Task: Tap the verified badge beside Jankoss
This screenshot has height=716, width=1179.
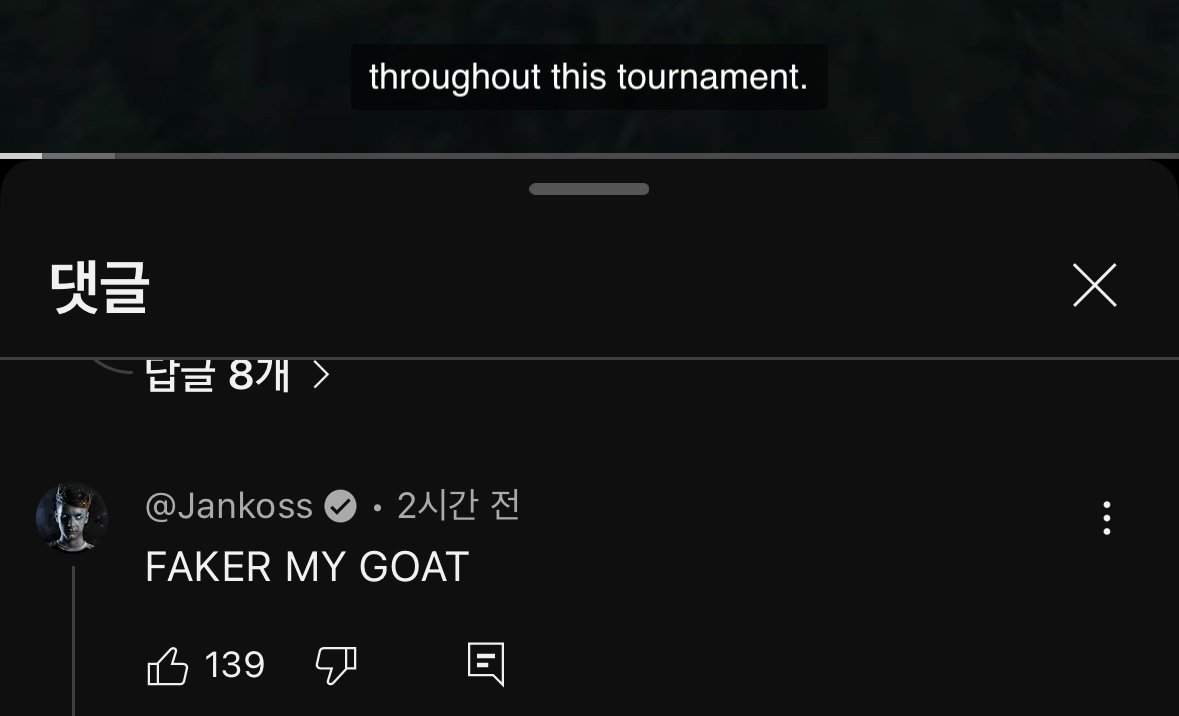Action: (x=341, y=506)
